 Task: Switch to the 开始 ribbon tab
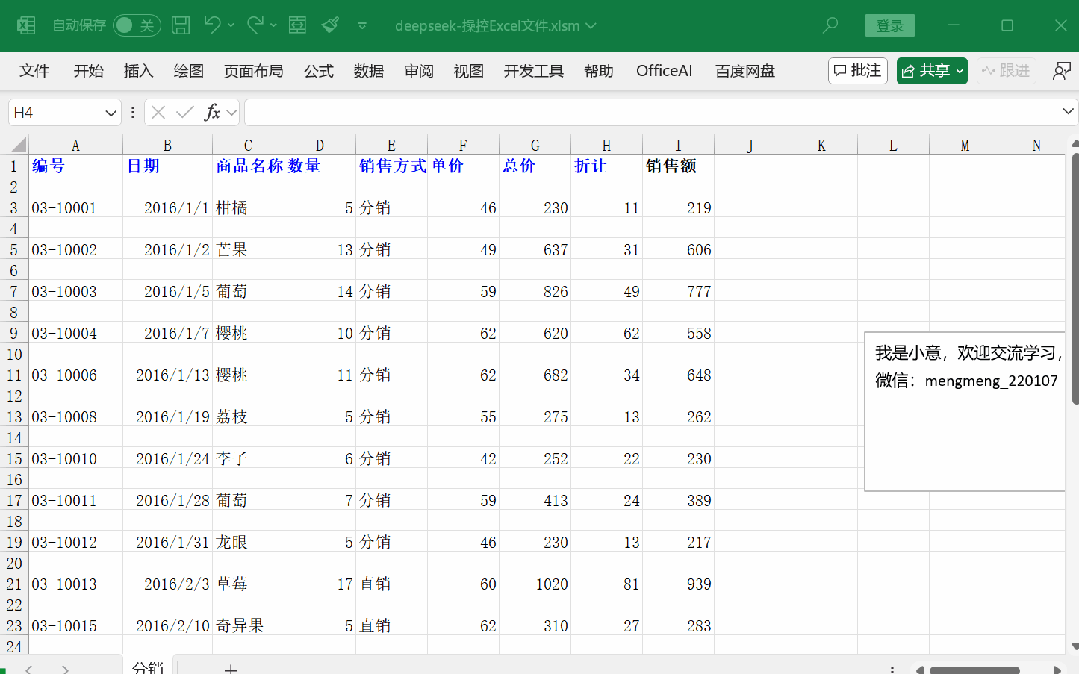(88, 71)
